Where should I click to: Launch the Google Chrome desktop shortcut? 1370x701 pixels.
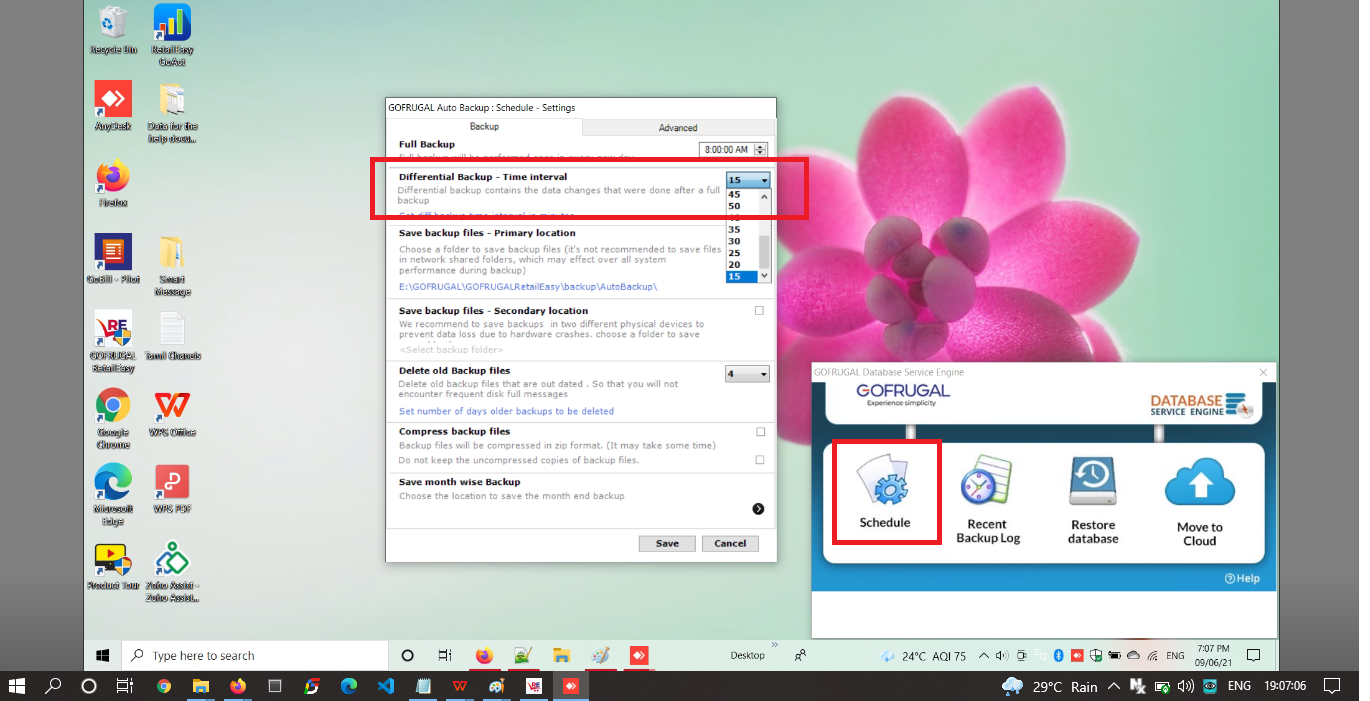(113, 419)
